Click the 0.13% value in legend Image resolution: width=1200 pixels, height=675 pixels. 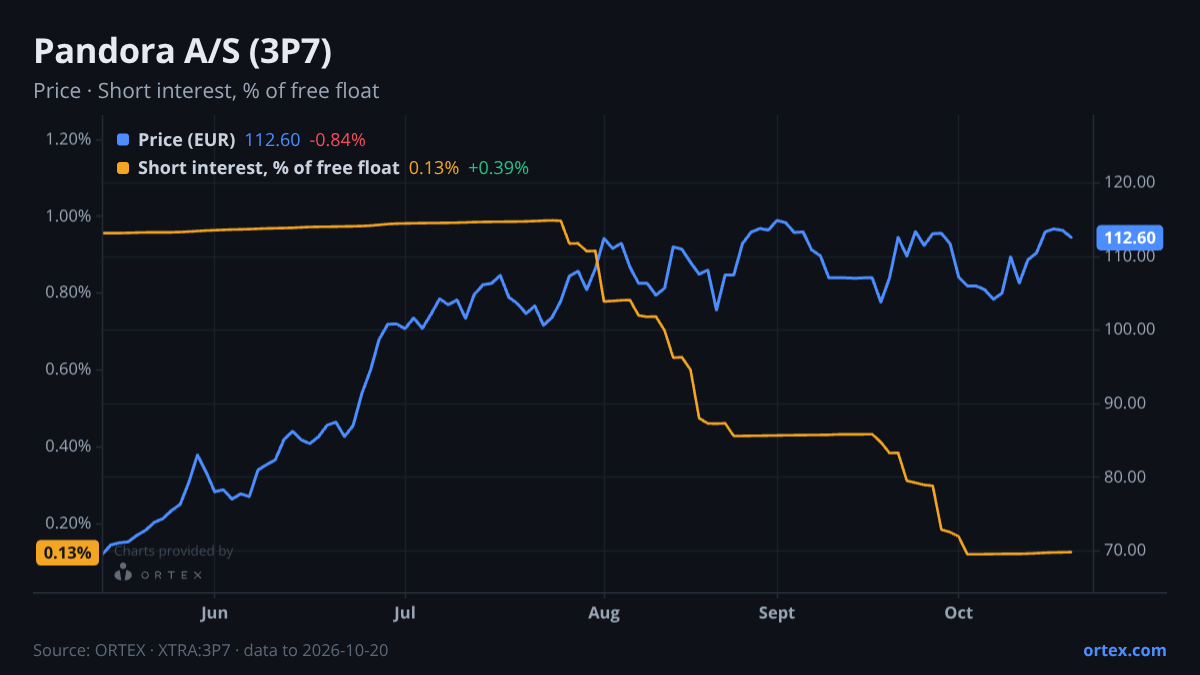click(434, 167)
